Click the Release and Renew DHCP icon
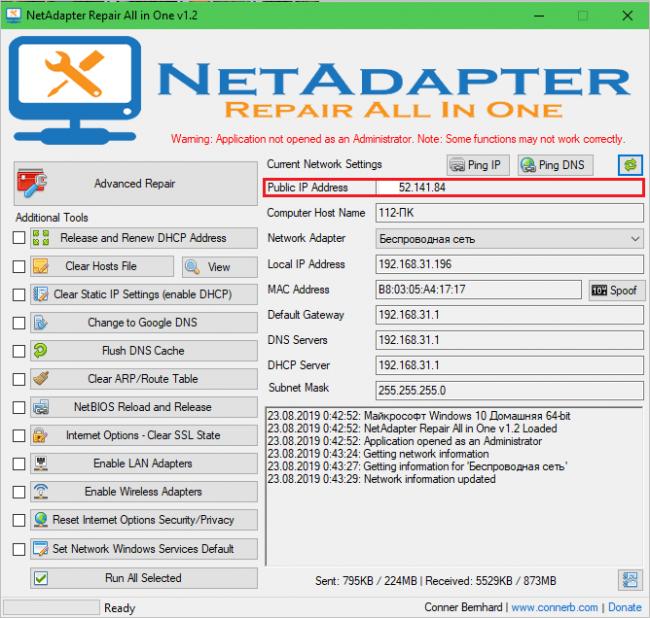Viewport: 650px width, 618px height. 41,238
